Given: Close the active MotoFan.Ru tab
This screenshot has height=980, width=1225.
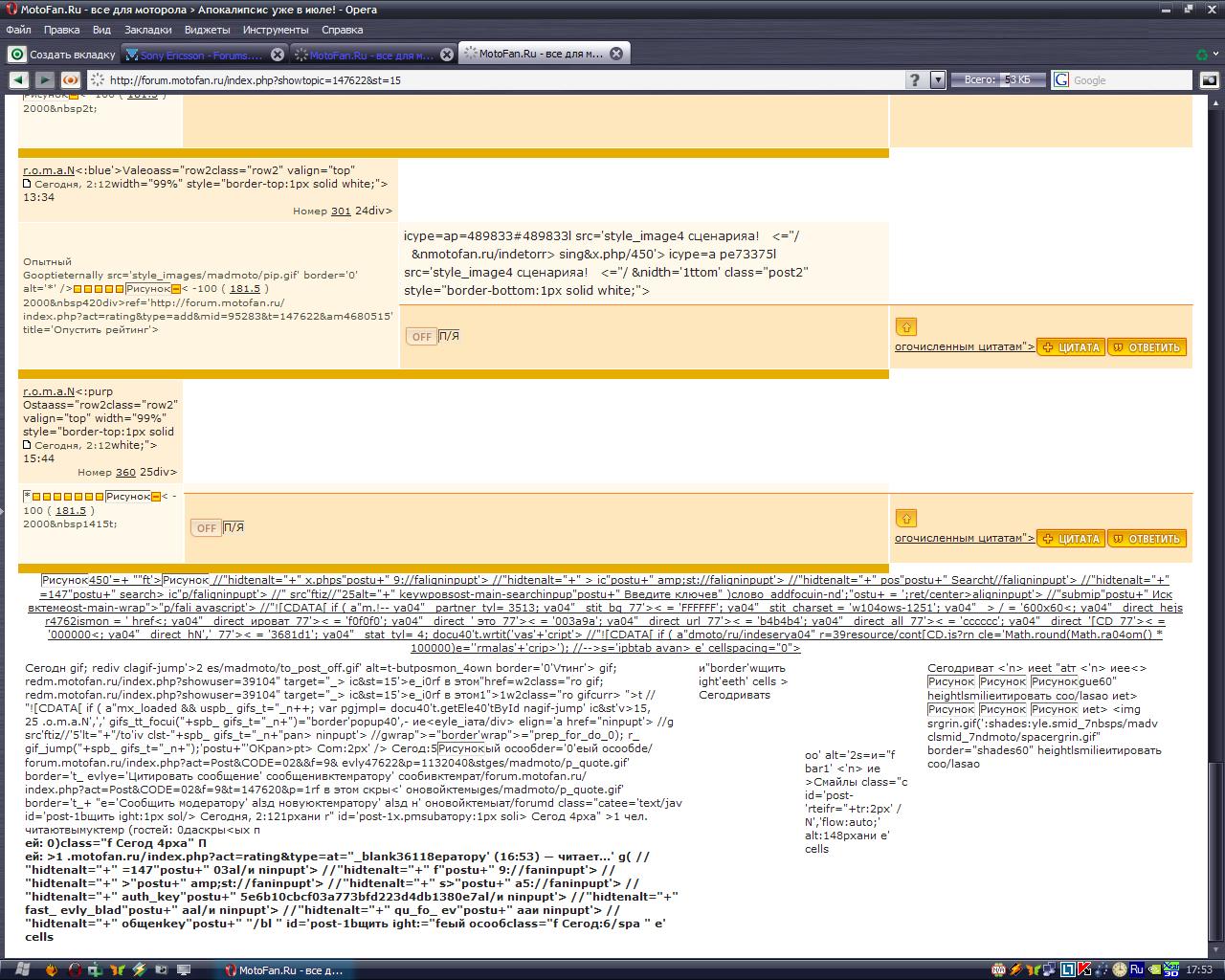Looking at the screenshot, I should click(x=616, y=55).
